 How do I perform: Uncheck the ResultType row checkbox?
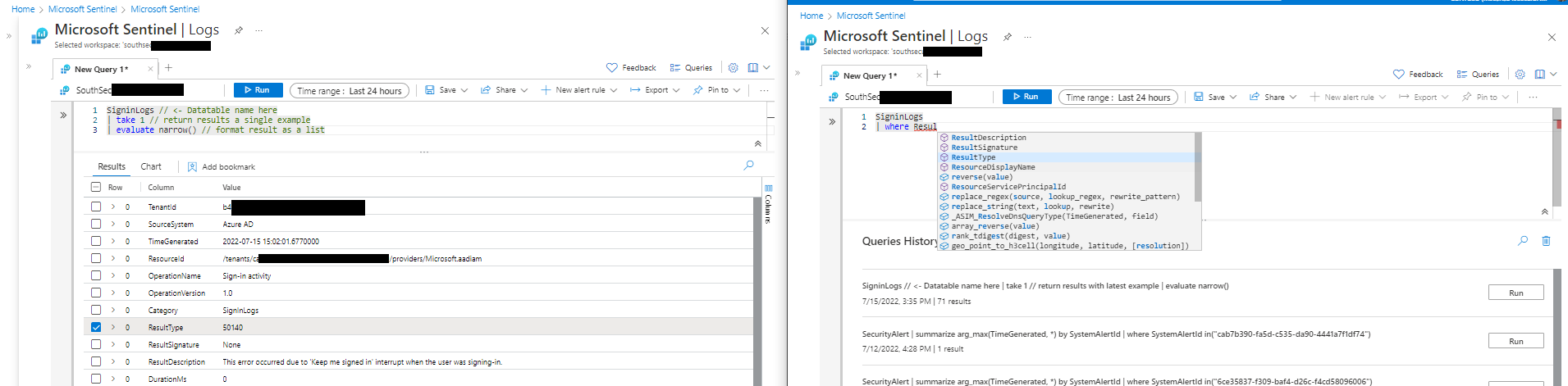[x=96, y=327]
